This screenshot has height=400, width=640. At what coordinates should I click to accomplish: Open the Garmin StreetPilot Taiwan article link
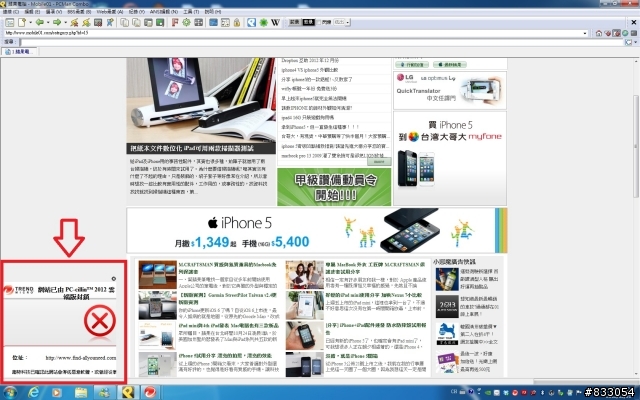click(228, 298)
